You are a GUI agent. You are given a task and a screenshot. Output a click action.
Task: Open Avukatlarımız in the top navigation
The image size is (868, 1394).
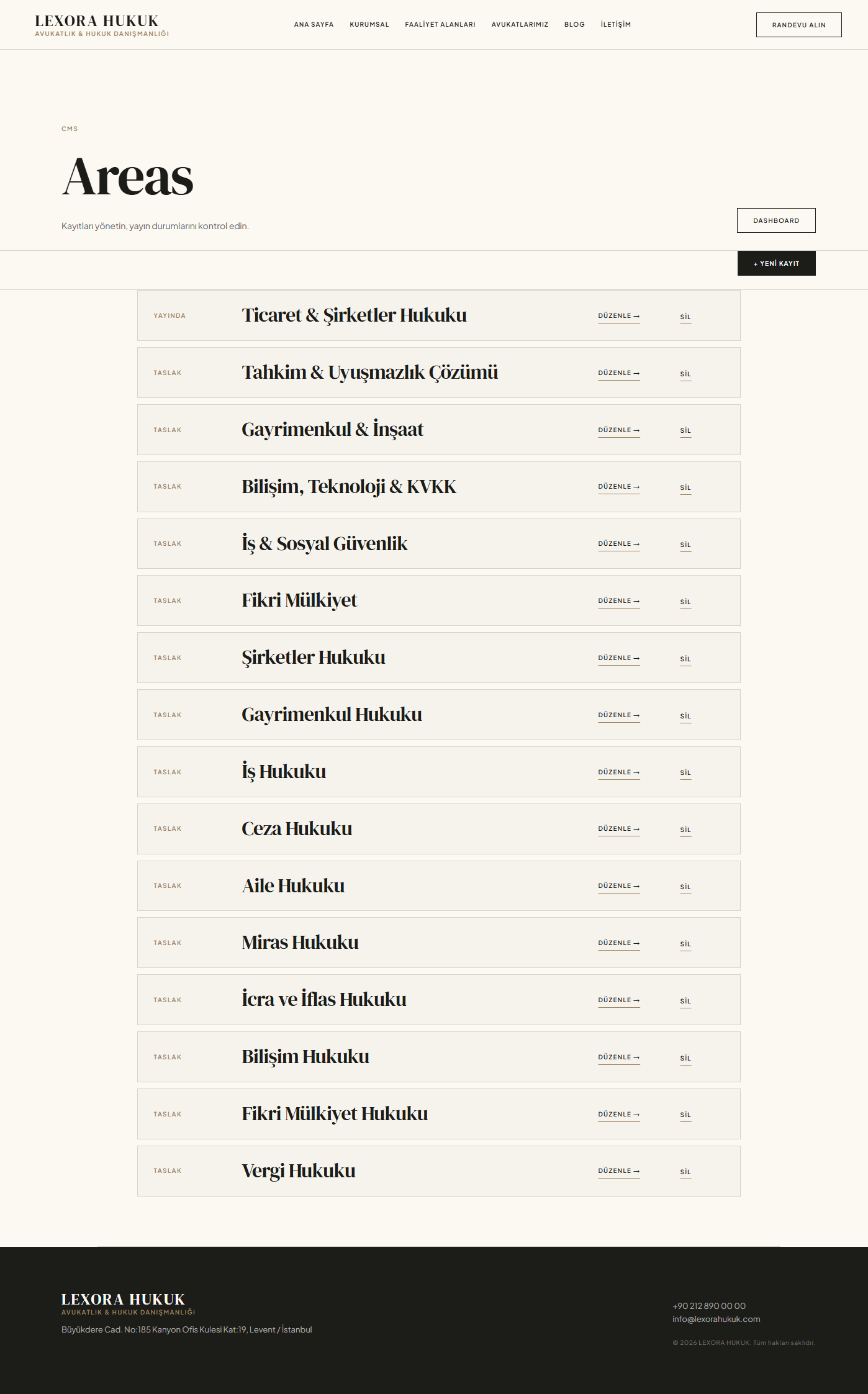[520, 25]
